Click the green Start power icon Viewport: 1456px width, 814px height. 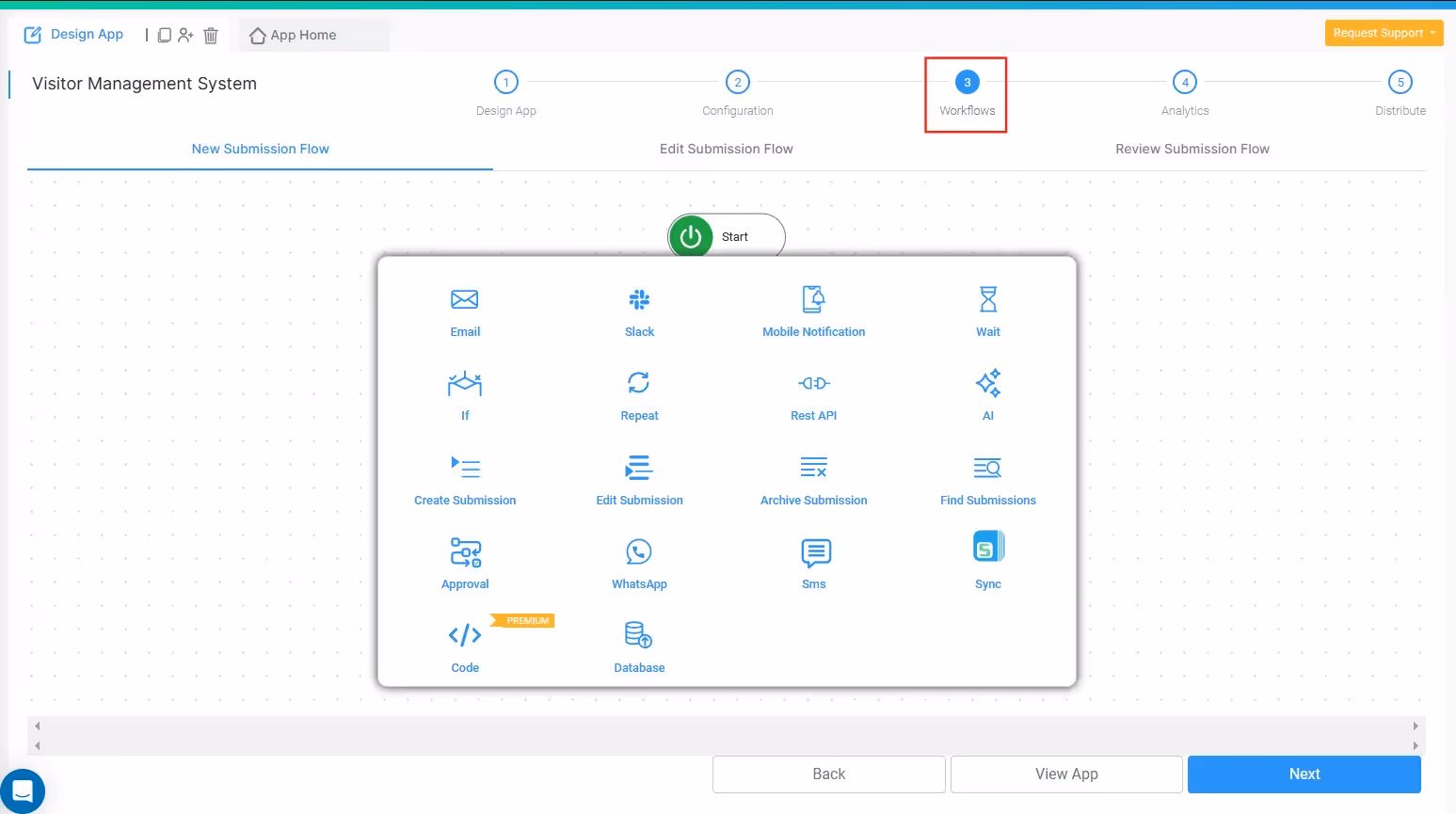point(691,236)
